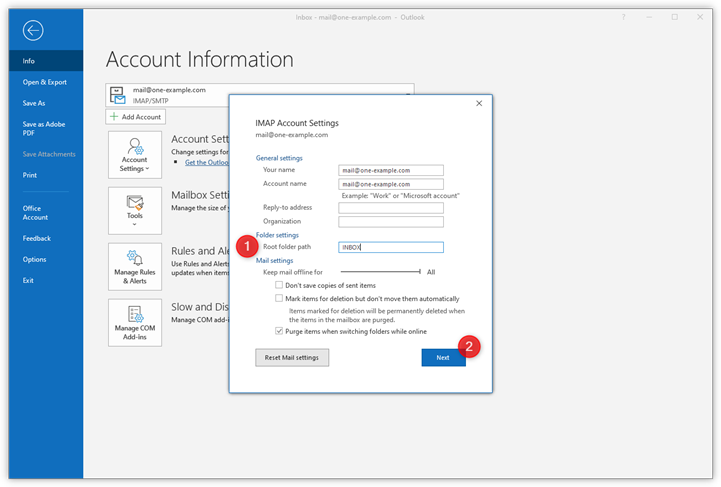Click the Folder settings heading

[x=277, y=235]
